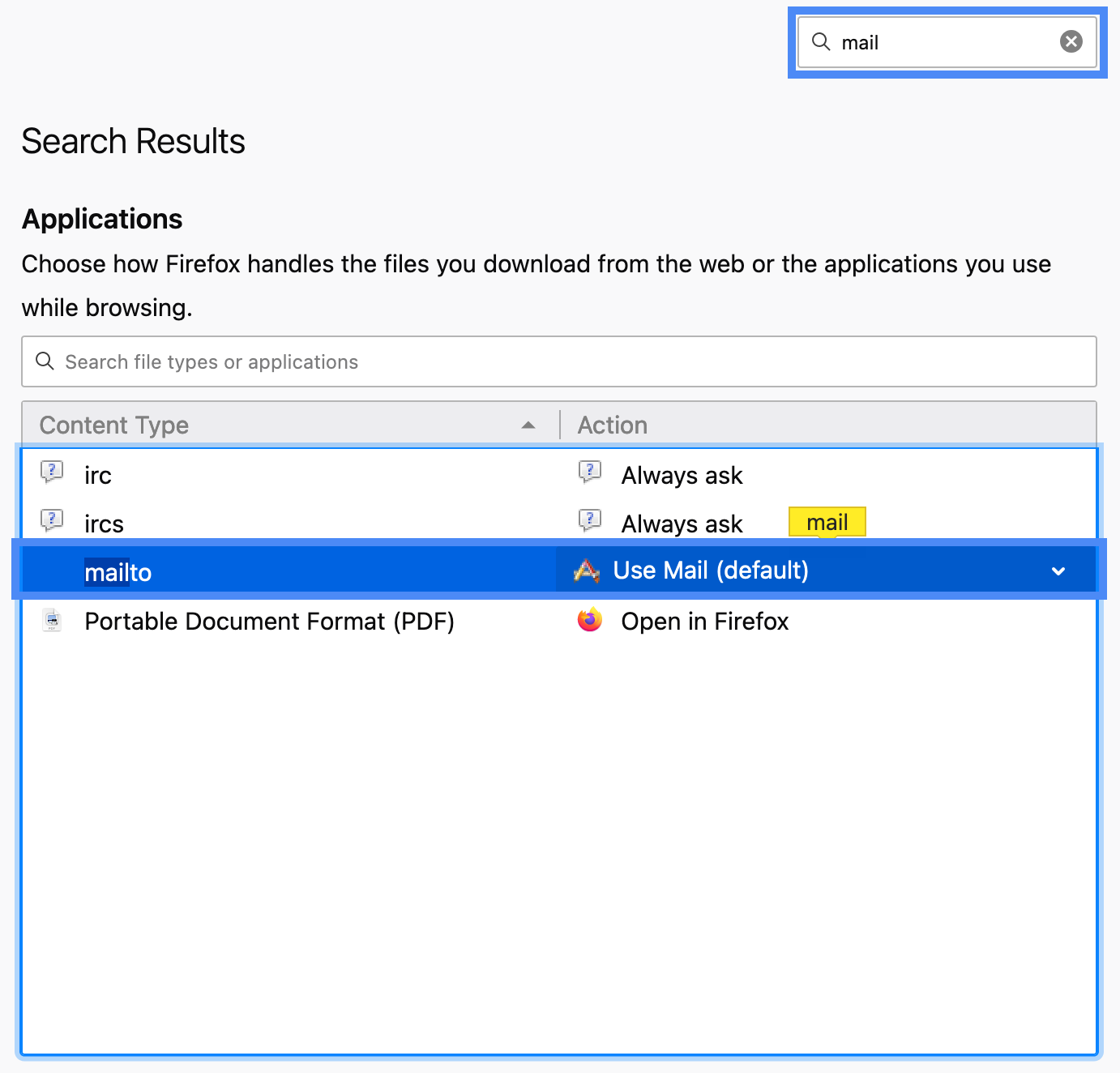Click the PDF document icon

click(x=51, y=620)
